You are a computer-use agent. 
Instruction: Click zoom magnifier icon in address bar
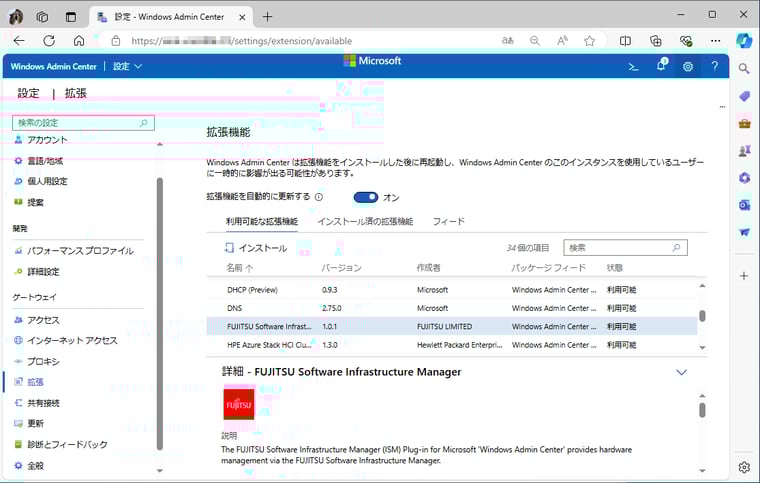(535, 41)
